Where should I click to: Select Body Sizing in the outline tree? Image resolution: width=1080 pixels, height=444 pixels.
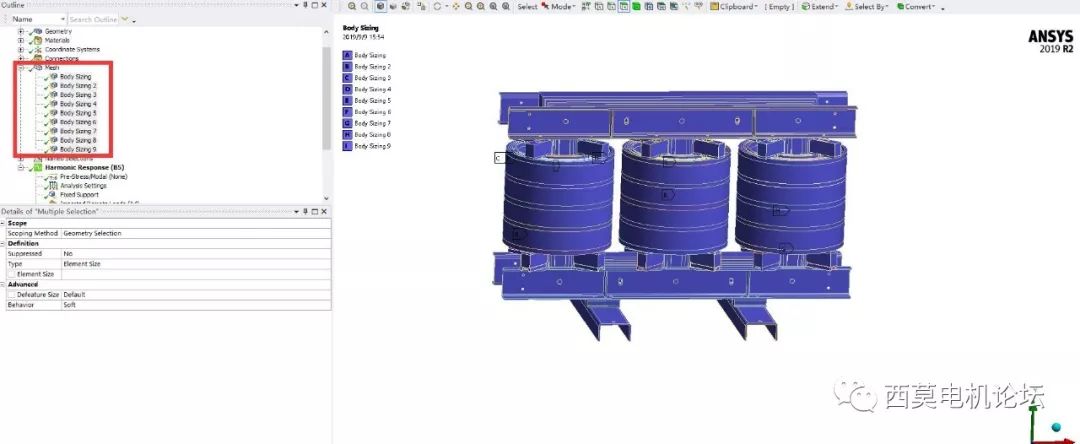coord(75,76)
